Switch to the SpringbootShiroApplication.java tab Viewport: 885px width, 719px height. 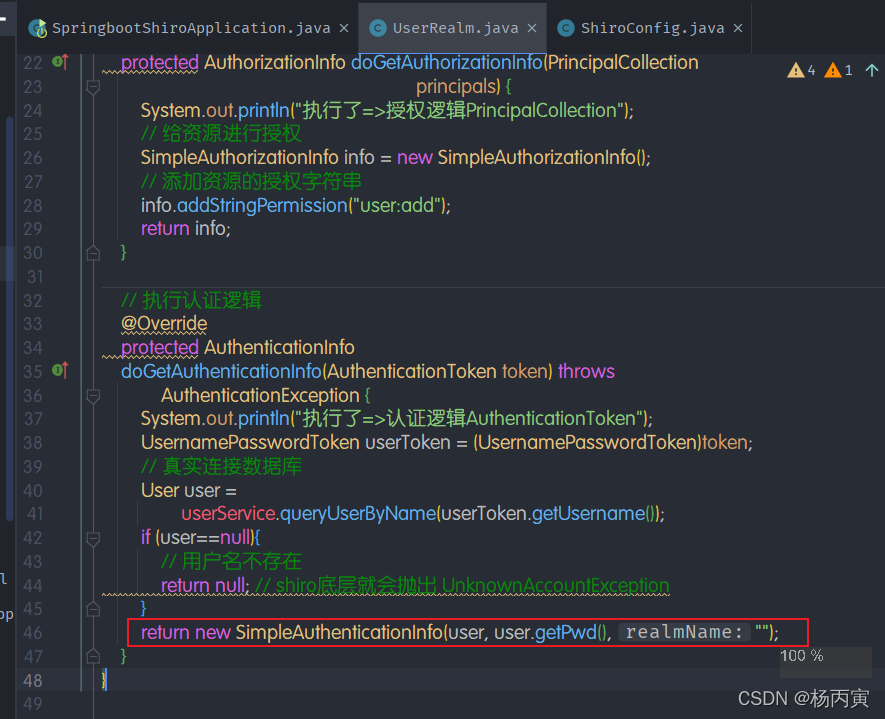tap(191, 28)
